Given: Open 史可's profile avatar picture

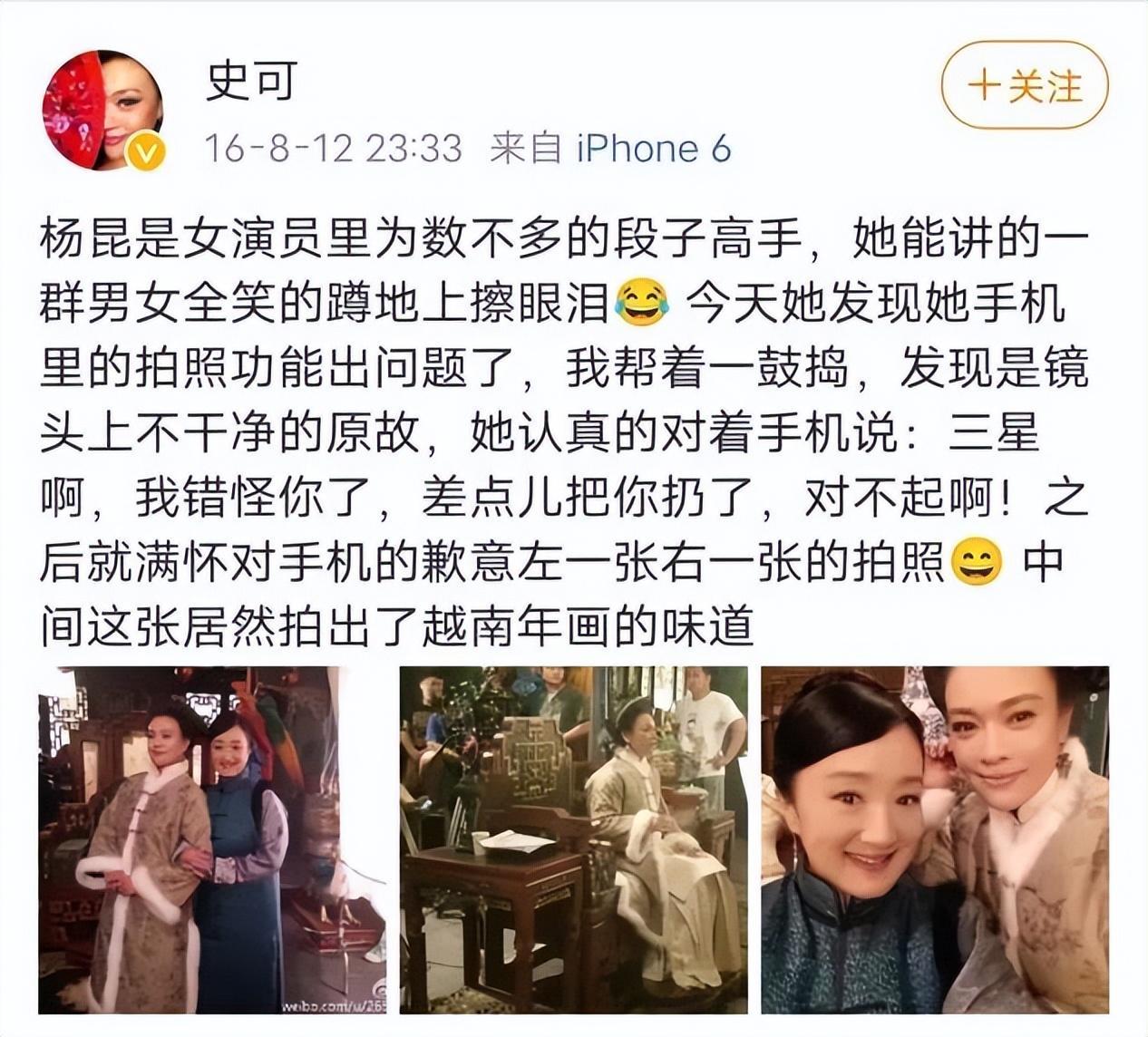Looking at the screenshot, I should tap(102, 110).
